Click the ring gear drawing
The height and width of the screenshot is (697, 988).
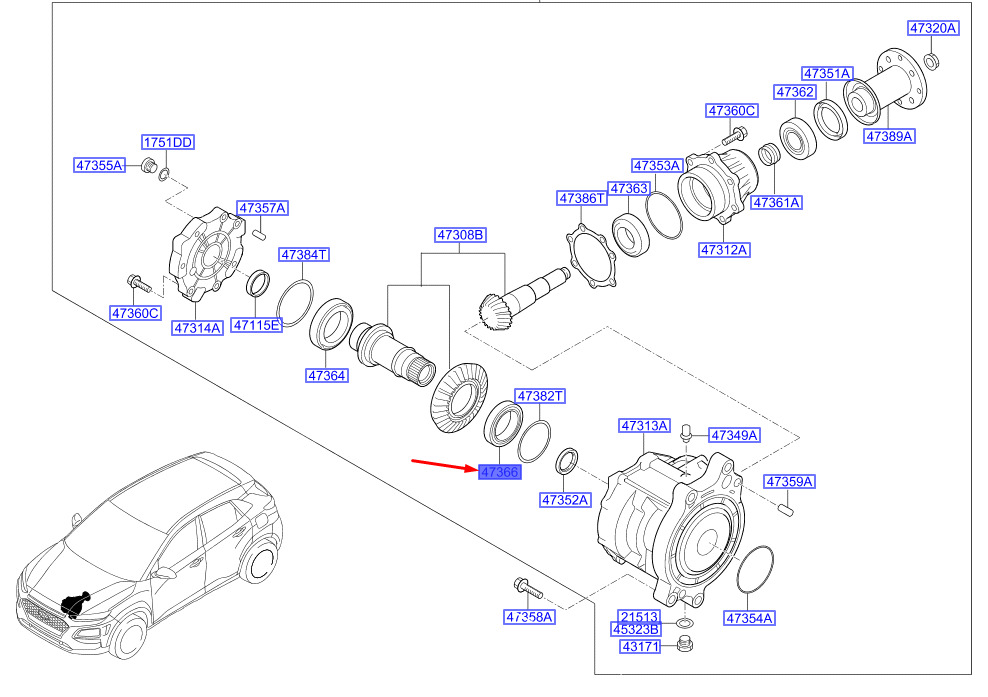tap(459, 398)
